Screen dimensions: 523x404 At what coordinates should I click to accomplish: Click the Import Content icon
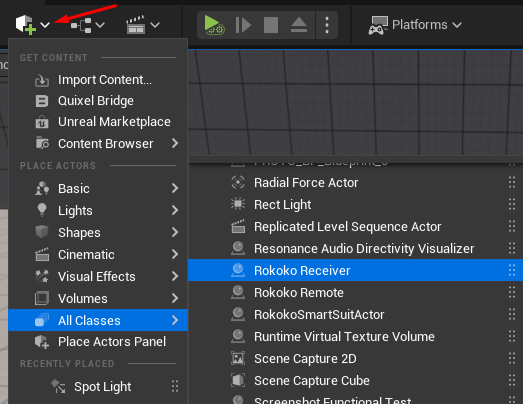pos(42,80)
